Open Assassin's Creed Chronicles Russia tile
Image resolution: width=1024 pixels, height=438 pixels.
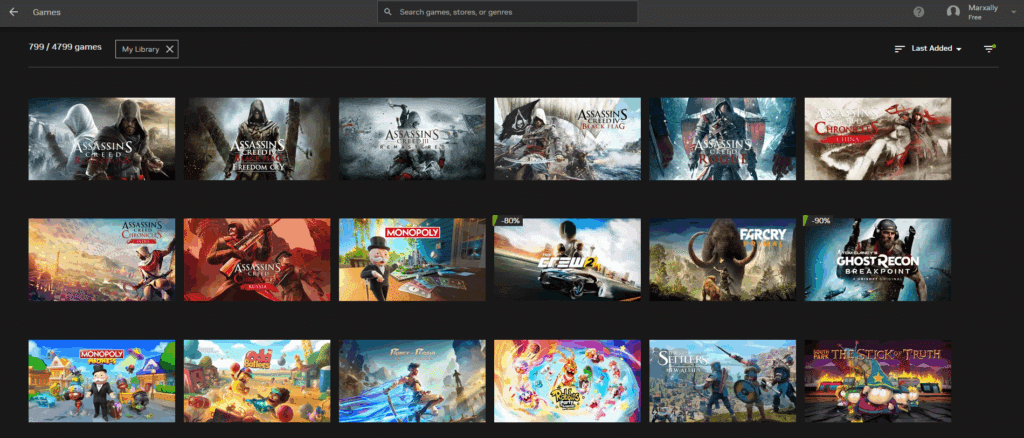[x=256, y=260]
